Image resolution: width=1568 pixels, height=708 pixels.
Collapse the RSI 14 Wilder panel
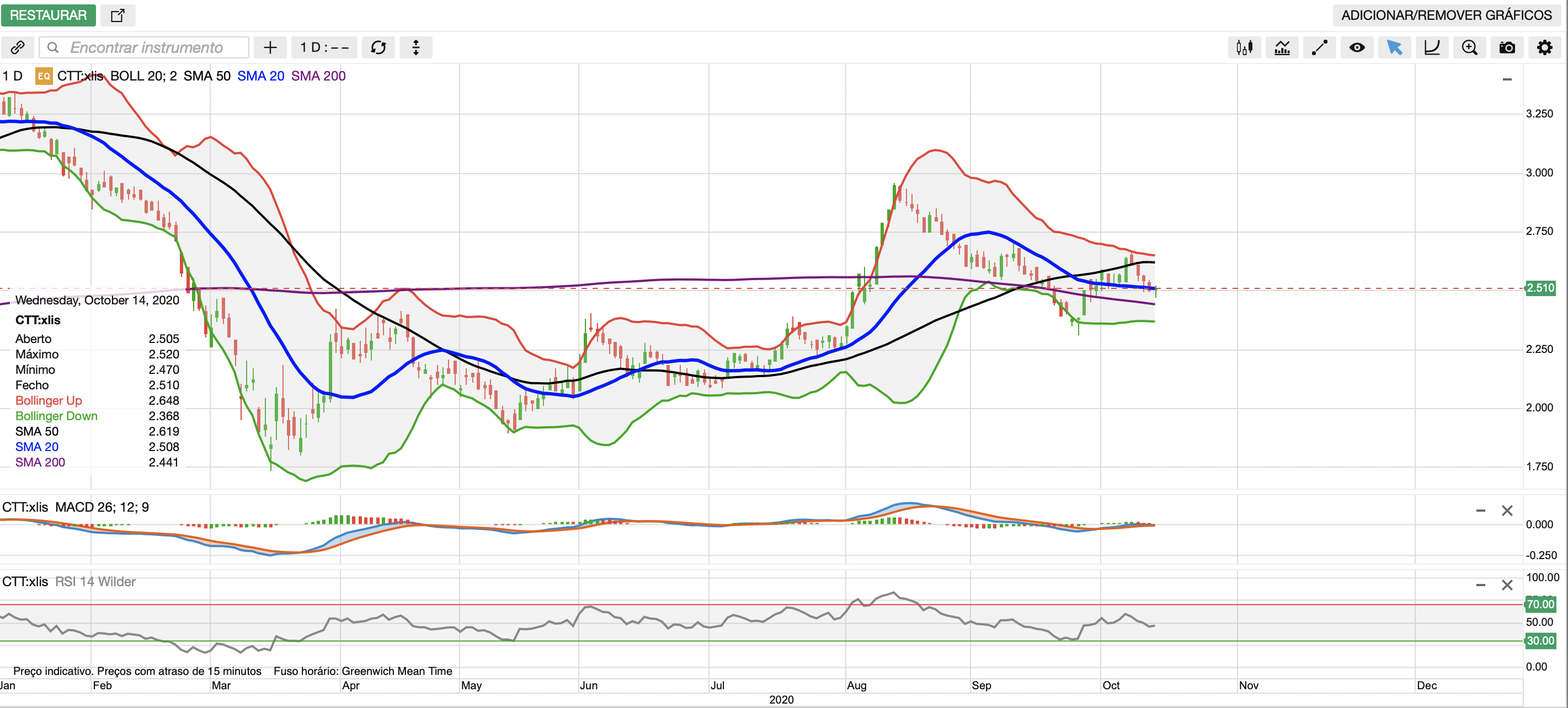pos(1480,585)
